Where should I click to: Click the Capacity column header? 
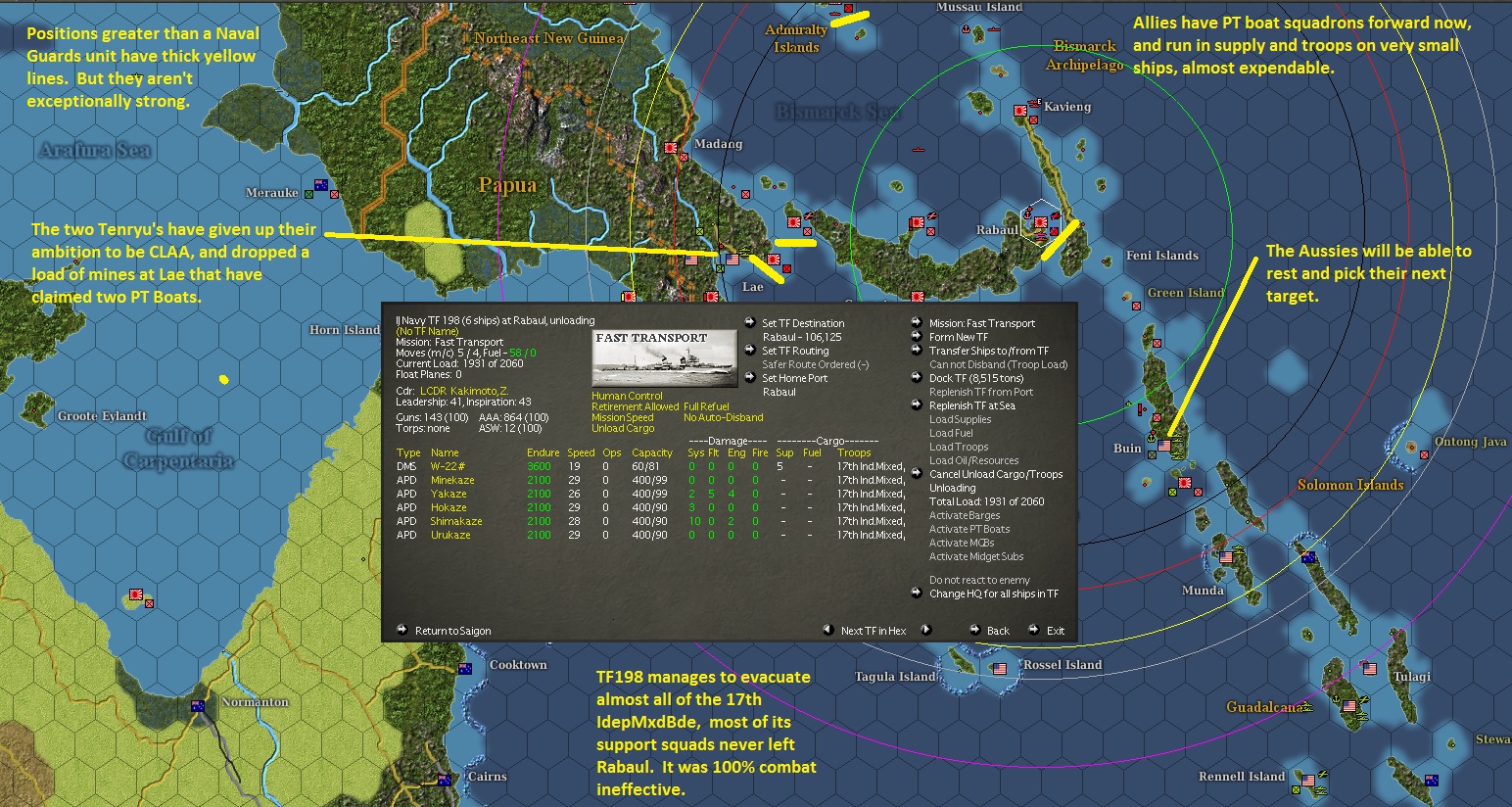click(652, 452)
